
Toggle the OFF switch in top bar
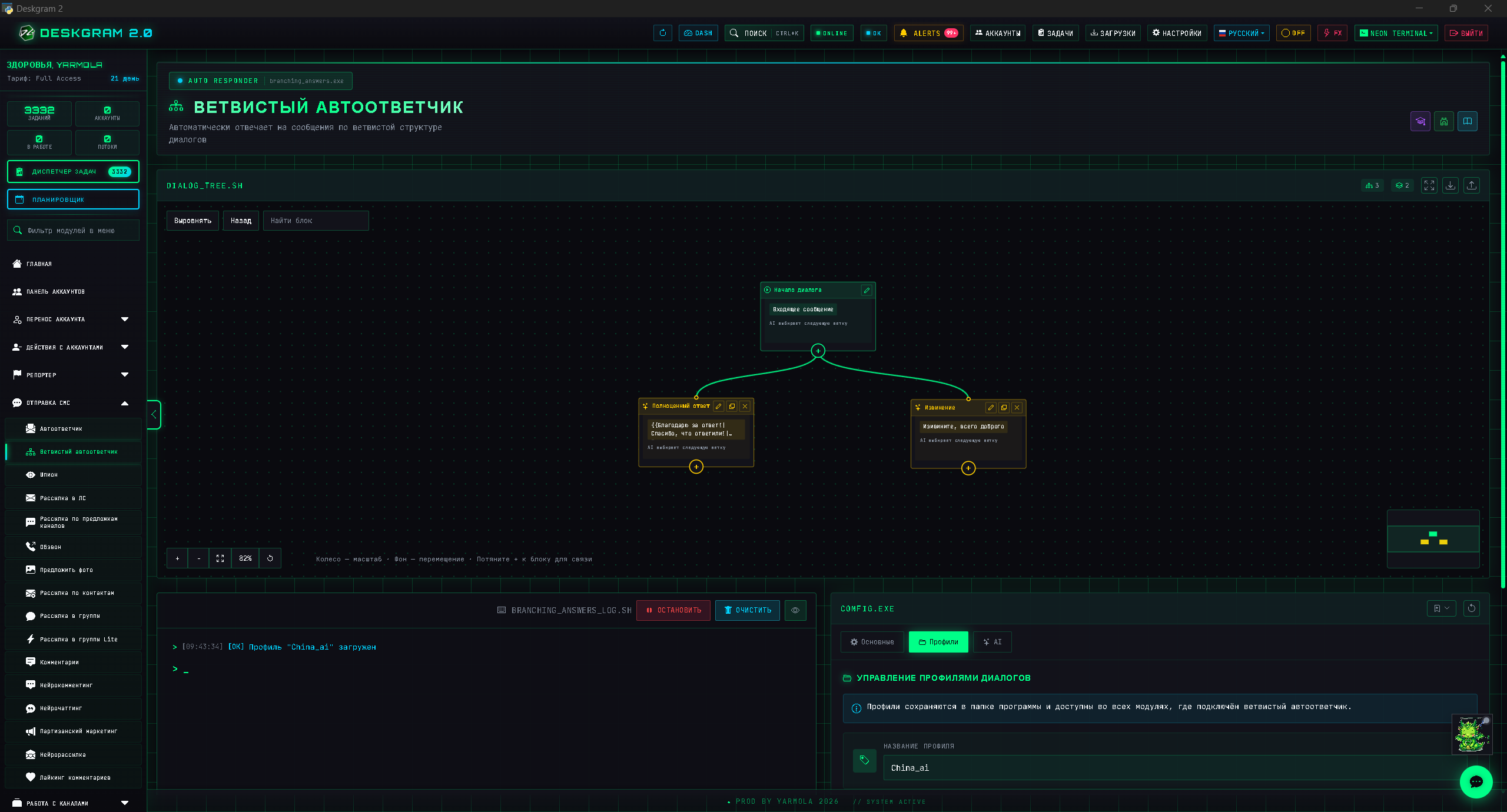click(1293, 33)
